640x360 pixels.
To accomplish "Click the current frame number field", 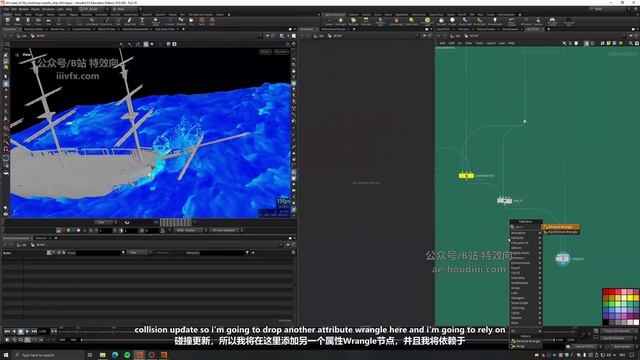I will pyautogui.click(x=43, y=331).
